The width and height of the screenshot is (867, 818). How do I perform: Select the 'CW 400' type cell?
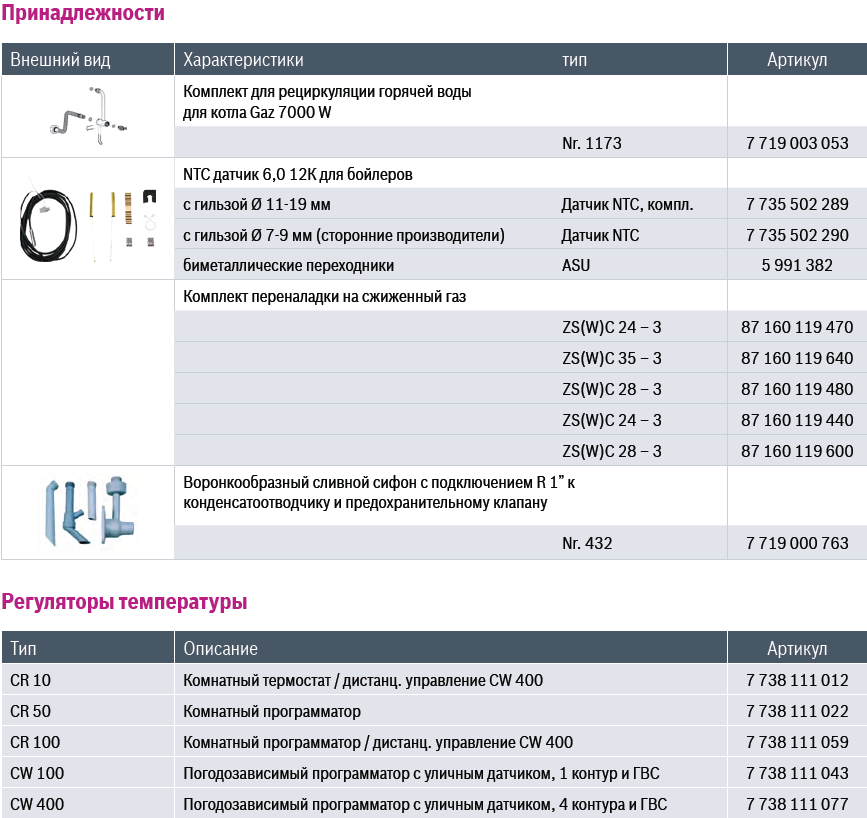(37, 804)
